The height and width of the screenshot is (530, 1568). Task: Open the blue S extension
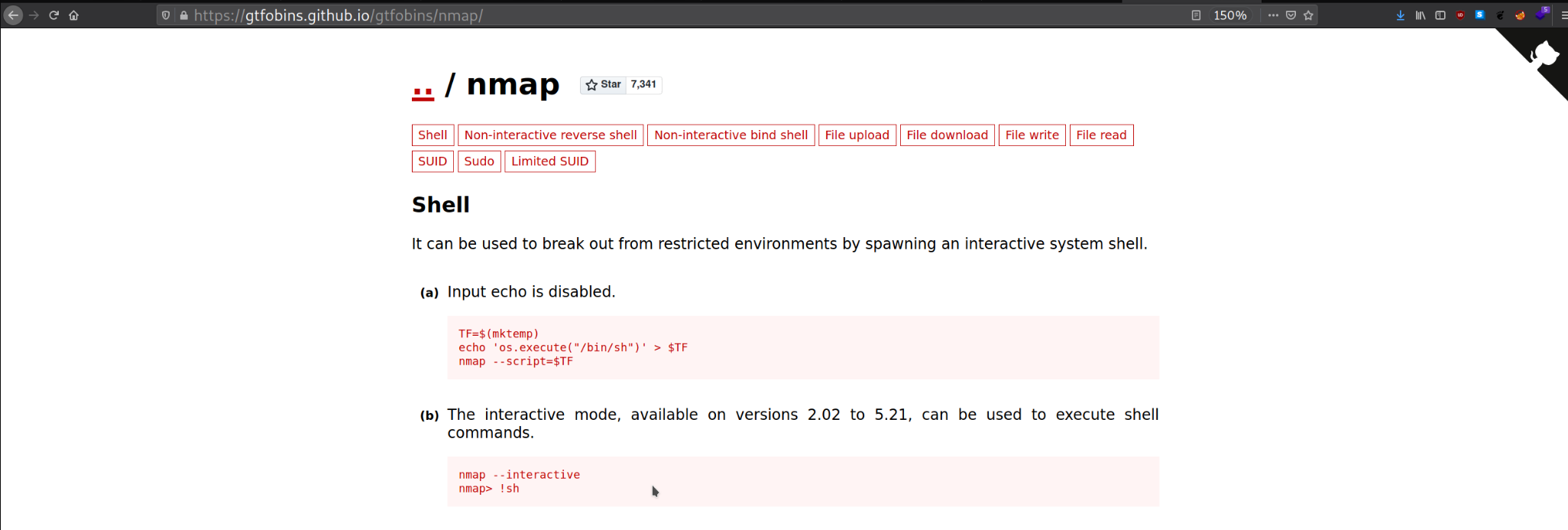pyautogui.click(x=1480, y=15)
